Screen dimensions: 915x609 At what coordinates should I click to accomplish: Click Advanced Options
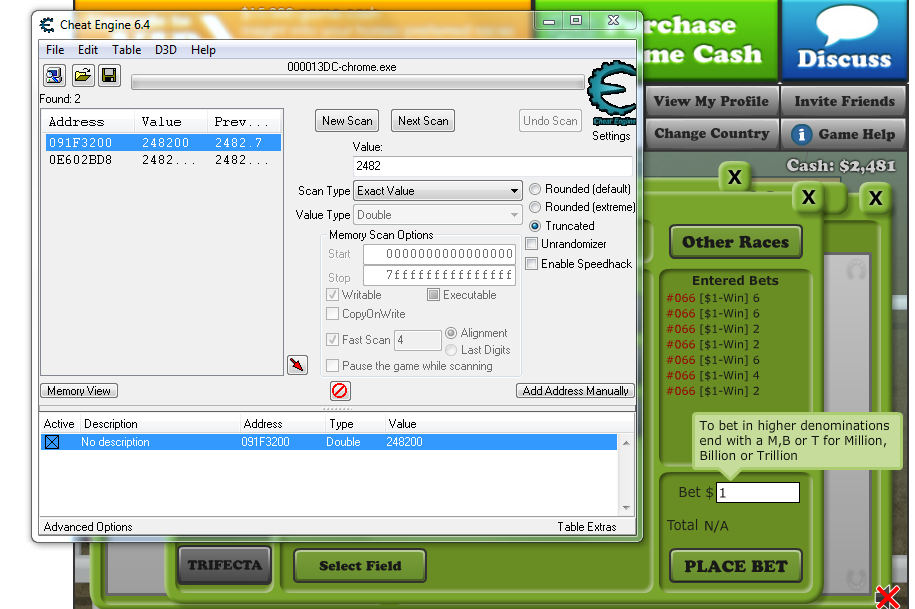tap(88, 527)
